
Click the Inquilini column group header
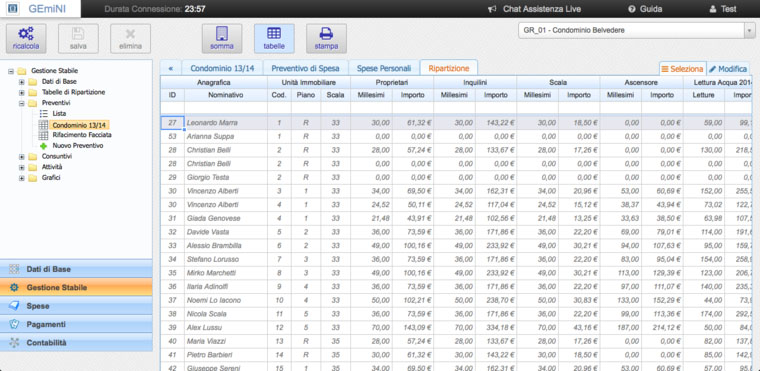475,82
